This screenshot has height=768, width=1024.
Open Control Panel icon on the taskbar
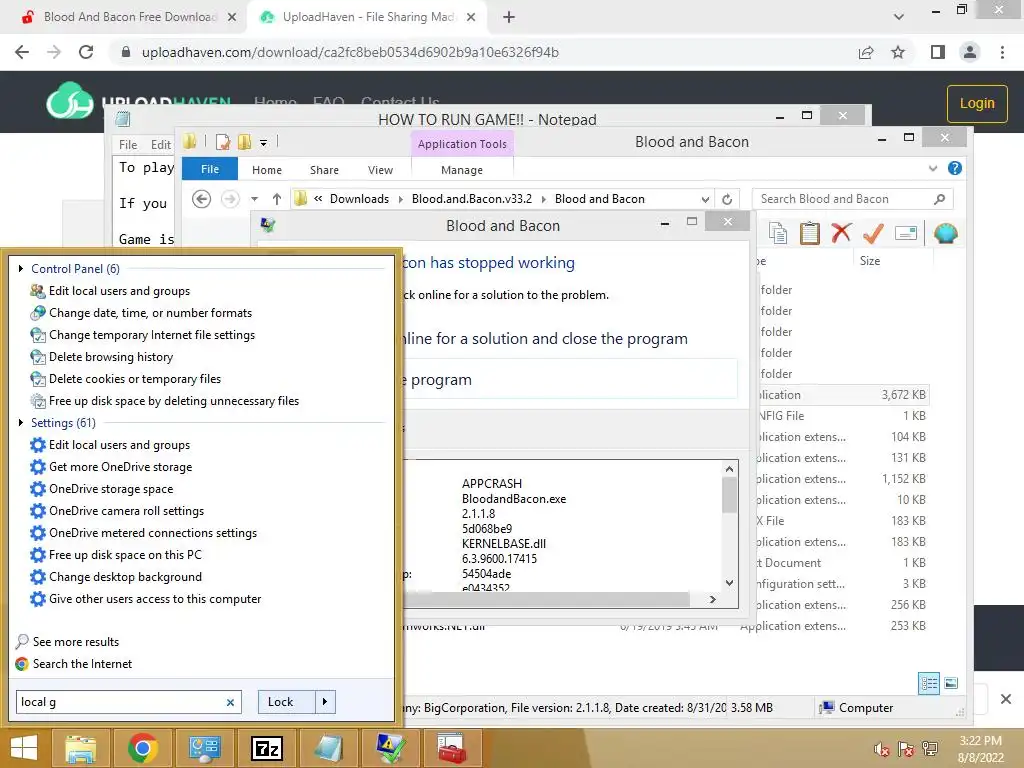click(204, 748)
